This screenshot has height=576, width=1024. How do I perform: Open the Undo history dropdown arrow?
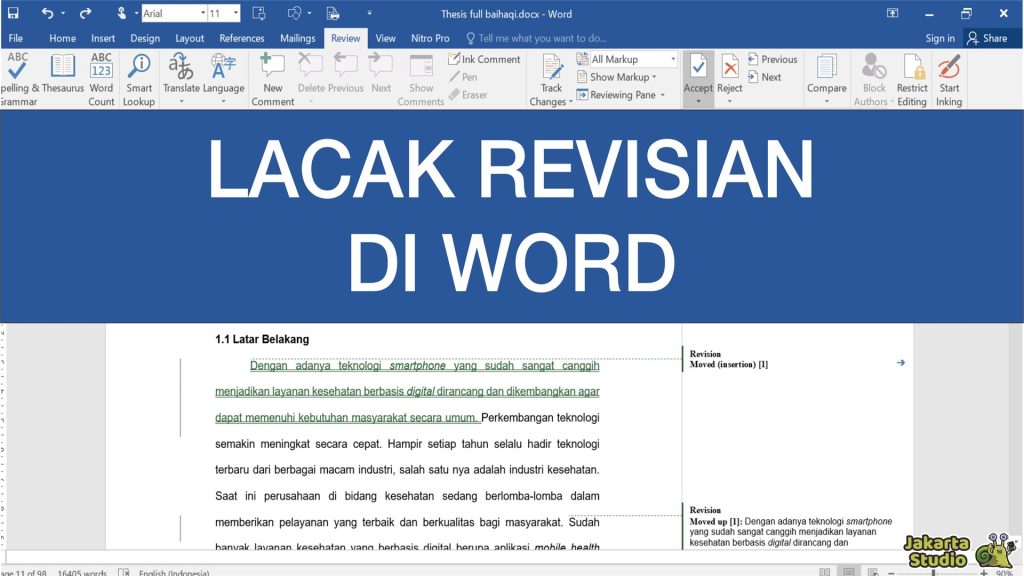pos(63,13)
